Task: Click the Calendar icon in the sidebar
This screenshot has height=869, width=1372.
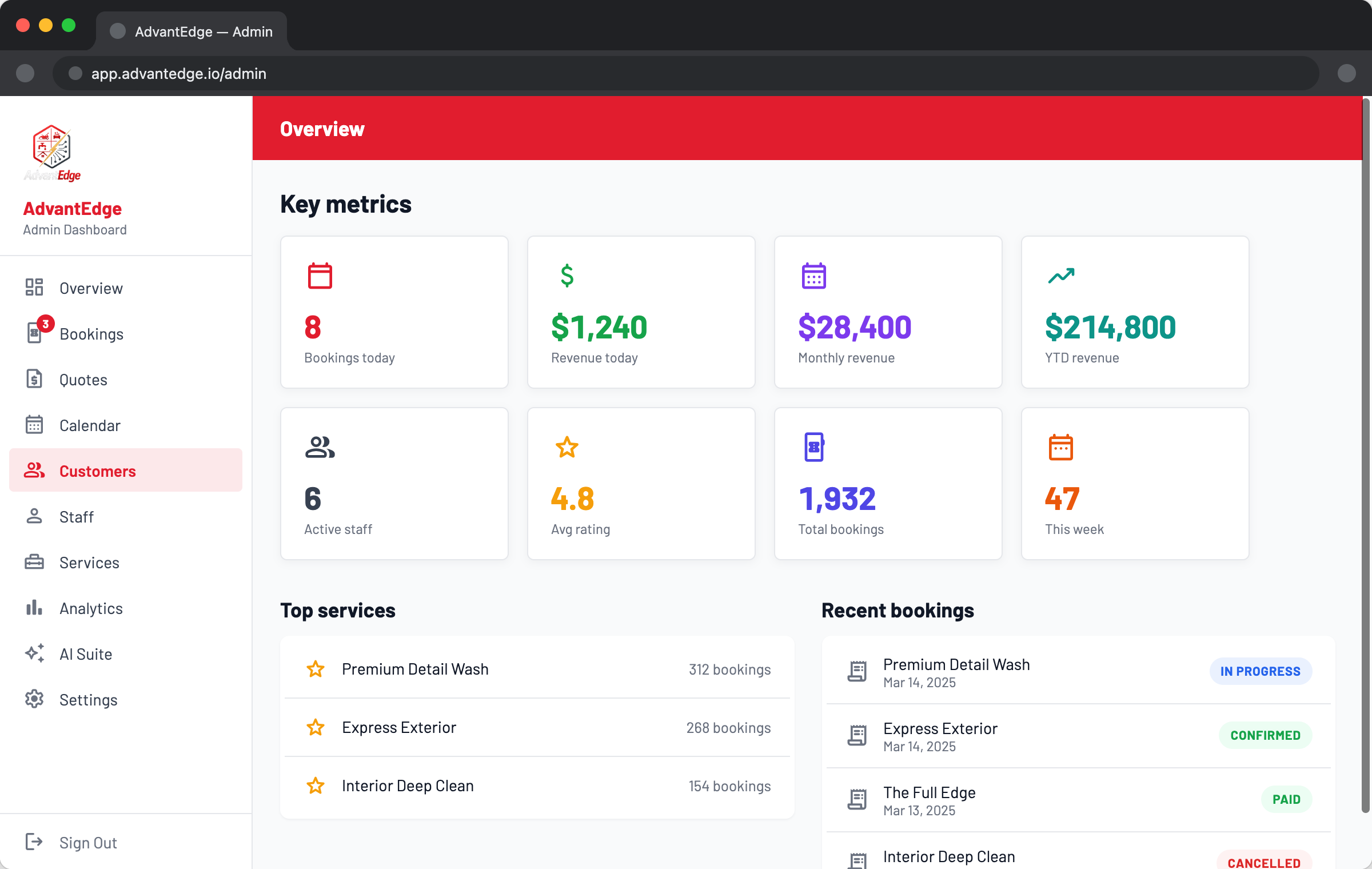Action: pos(34,424)
